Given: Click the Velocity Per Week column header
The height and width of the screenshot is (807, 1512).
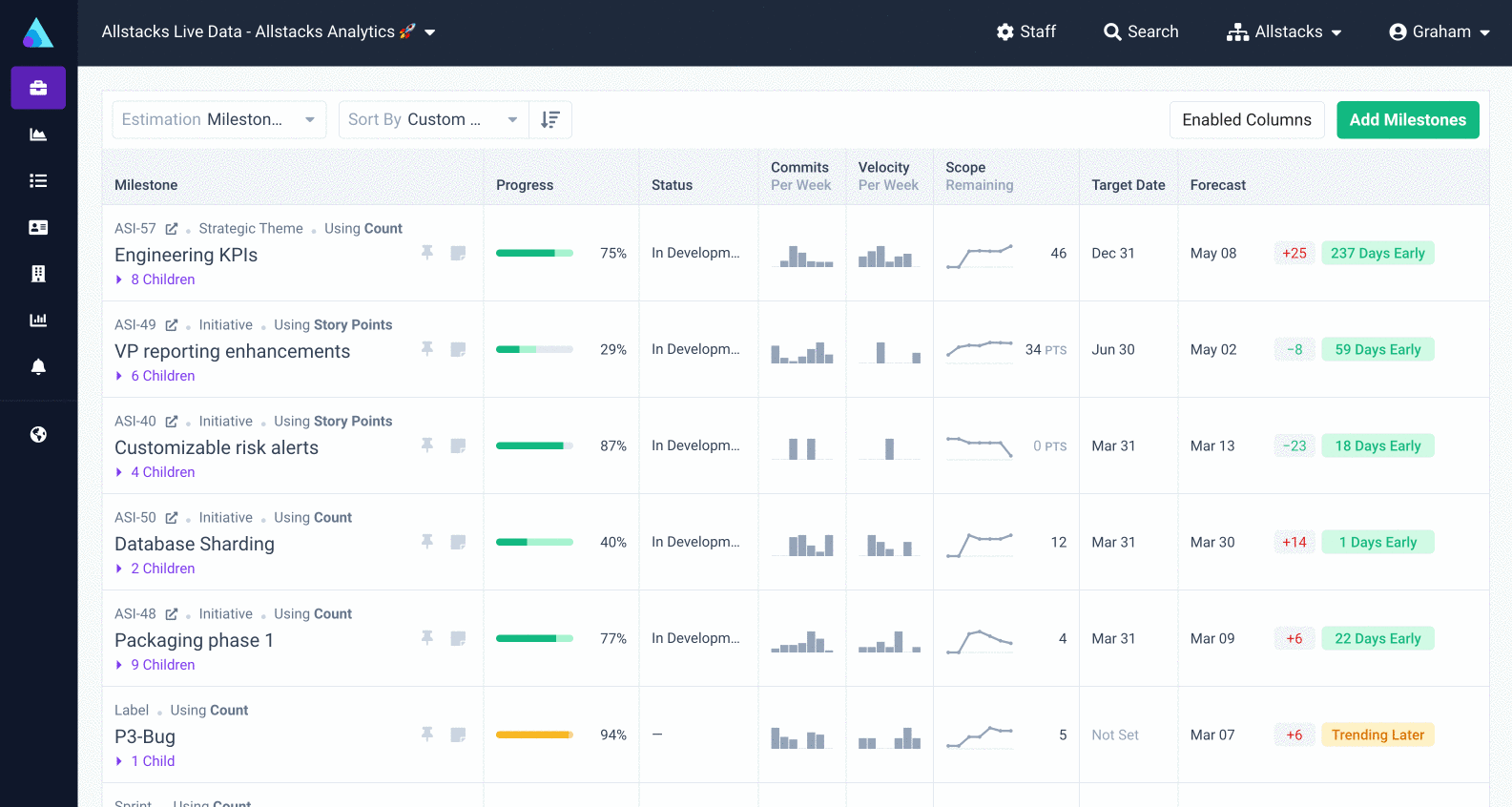Looking at the screenshot, I should (x=888, y=176).
